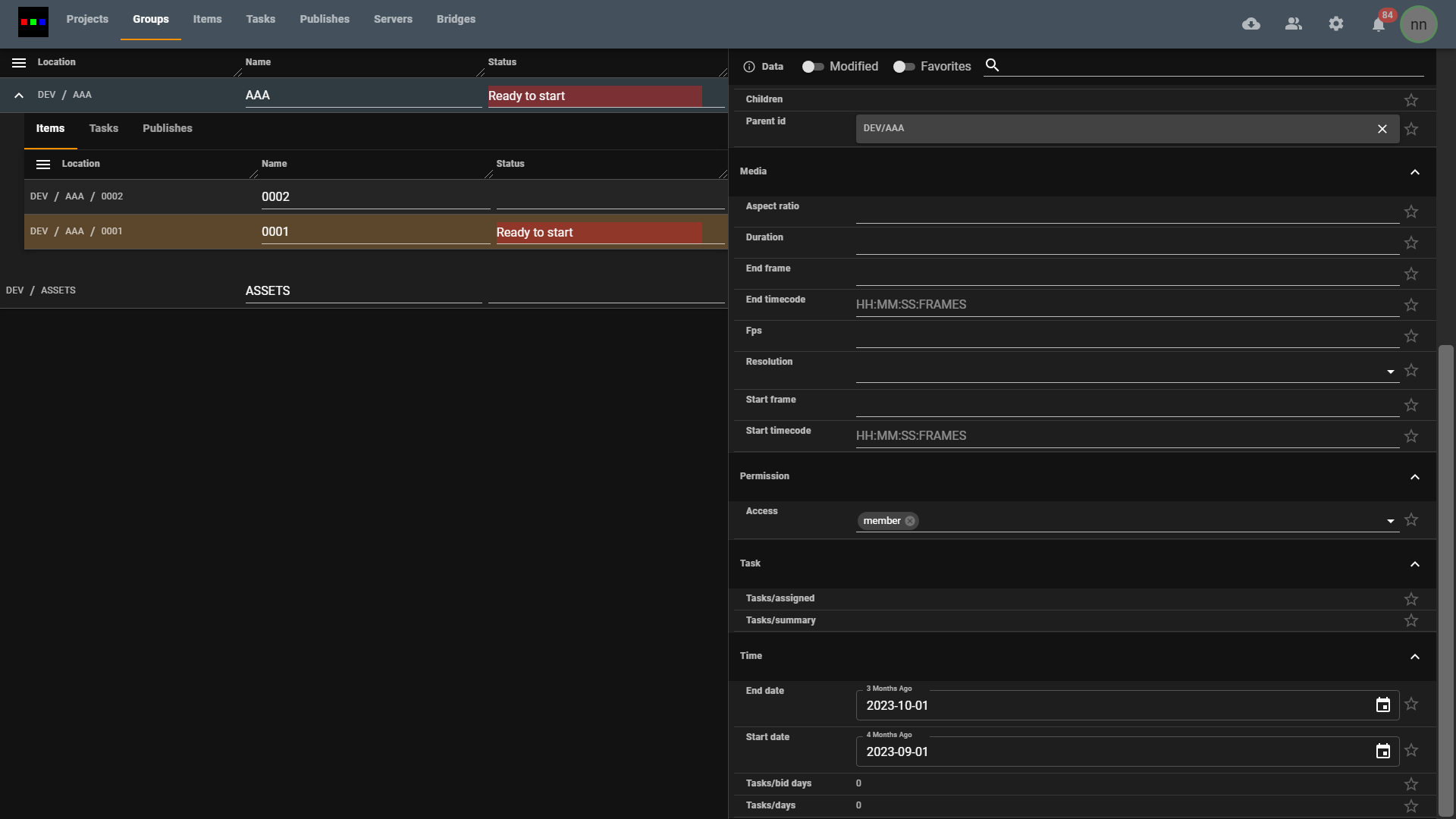Screen dimensions: 1456x819
Task: Click the search magnifier icon in data panel
Action: pos(992,65)
